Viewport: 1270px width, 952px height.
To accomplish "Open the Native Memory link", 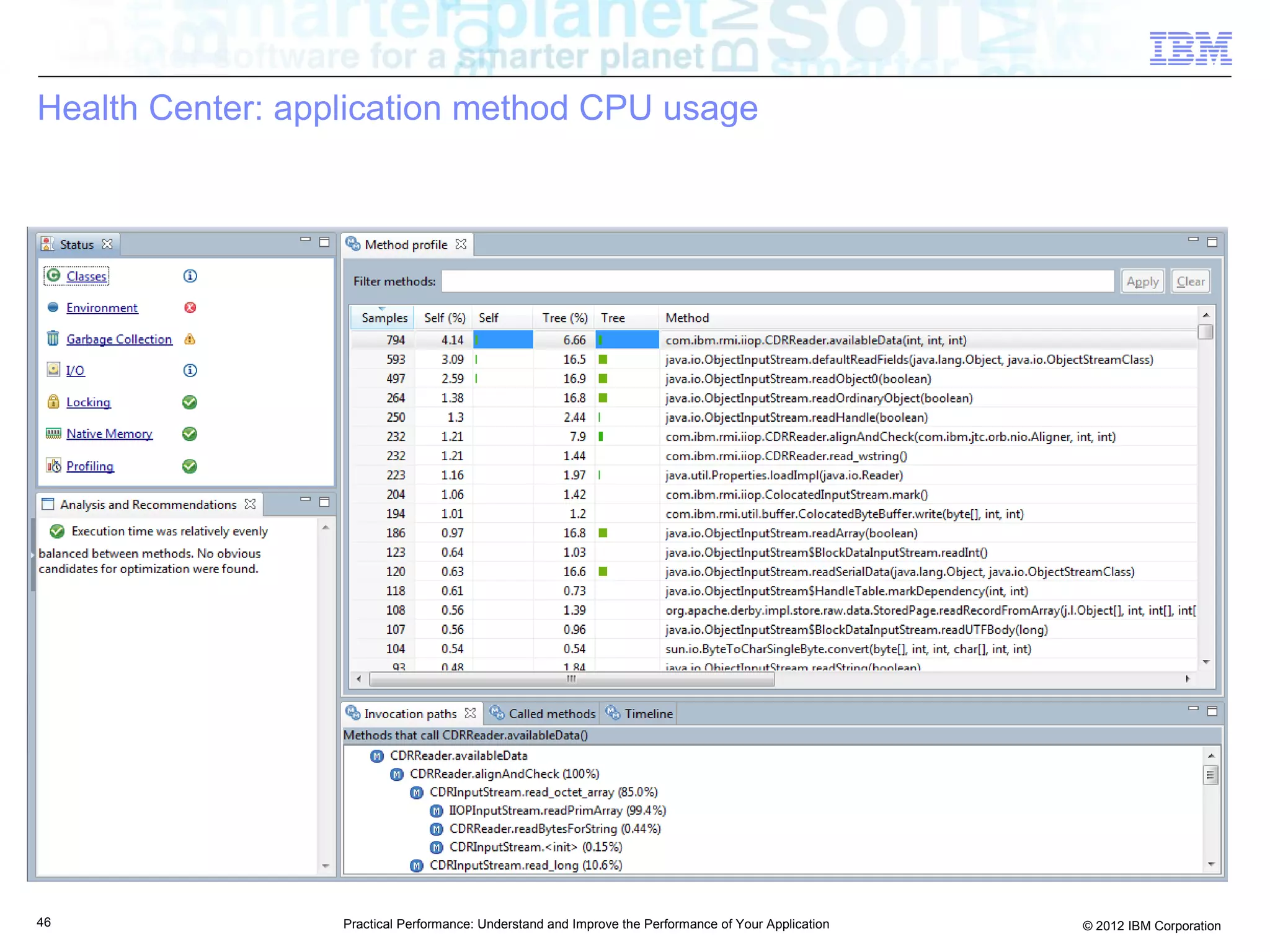I will pos(109,434).
